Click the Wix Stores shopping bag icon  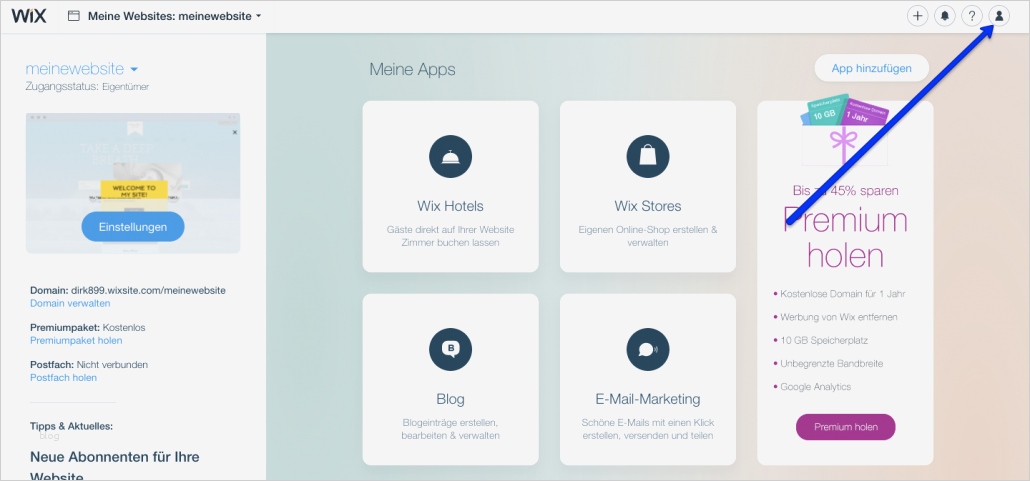[x=648, y=156]
